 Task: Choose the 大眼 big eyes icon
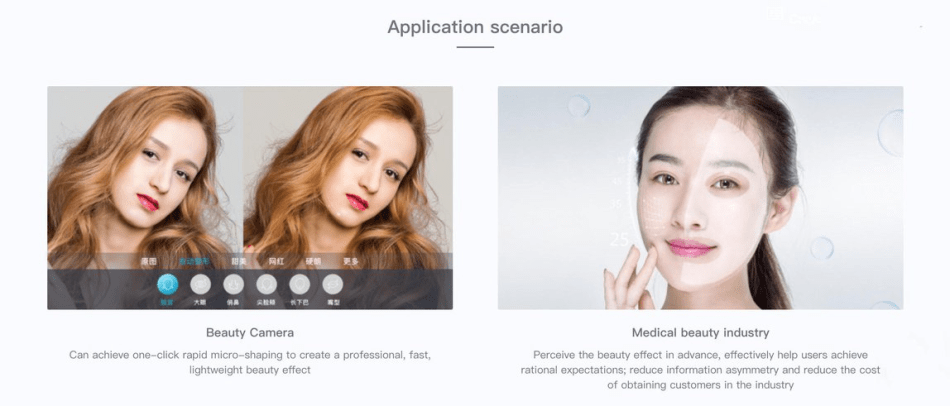click(201, 284)
